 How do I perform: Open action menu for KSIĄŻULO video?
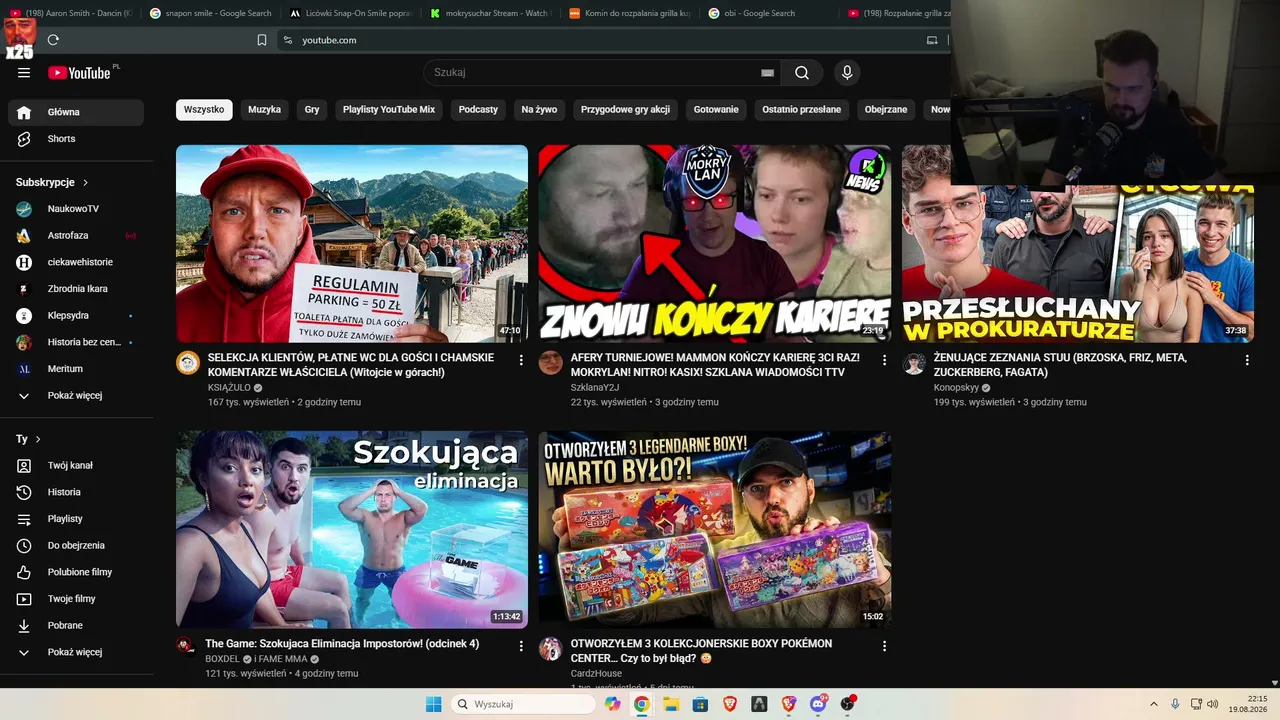point(521,359)
